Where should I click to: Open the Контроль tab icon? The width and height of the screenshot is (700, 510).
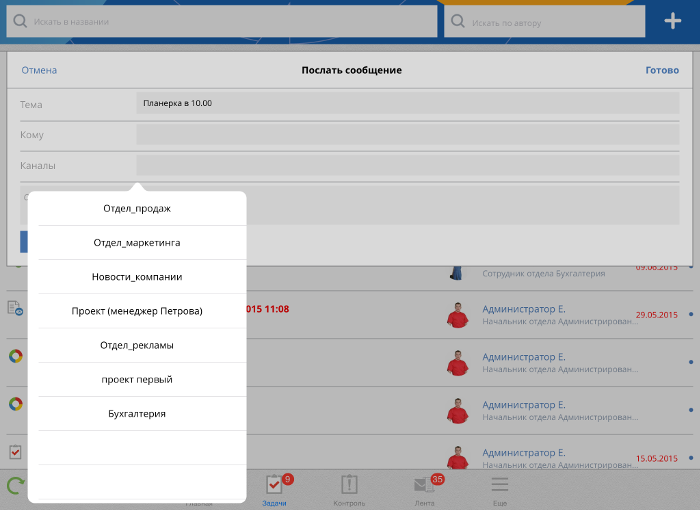(x=349, y=485)
